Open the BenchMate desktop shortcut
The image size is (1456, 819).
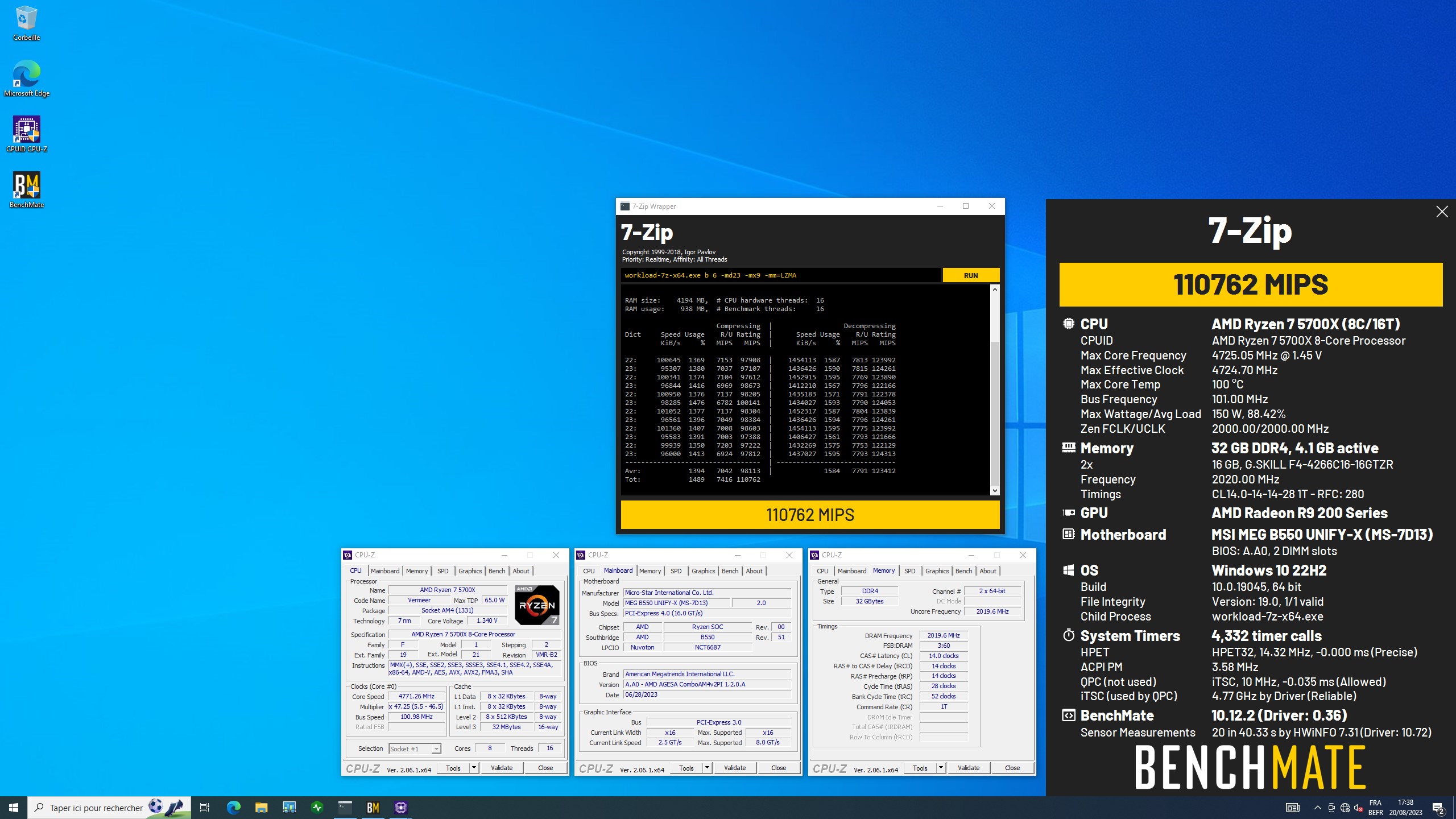pyautogui.click(x=26, y=191)
